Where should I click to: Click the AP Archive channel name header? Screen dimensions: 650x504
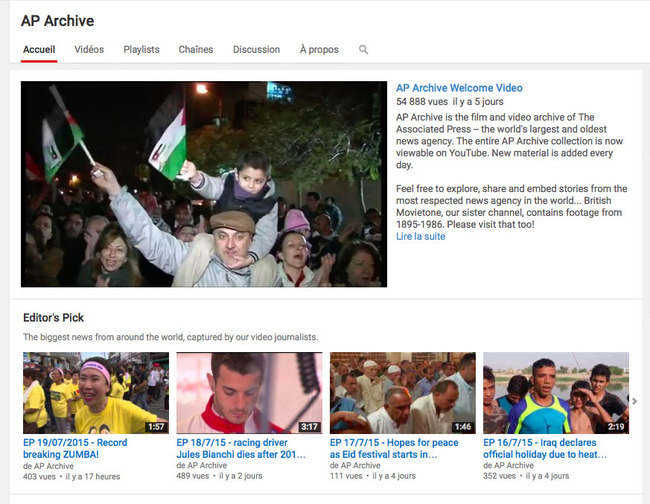[57, 21]
